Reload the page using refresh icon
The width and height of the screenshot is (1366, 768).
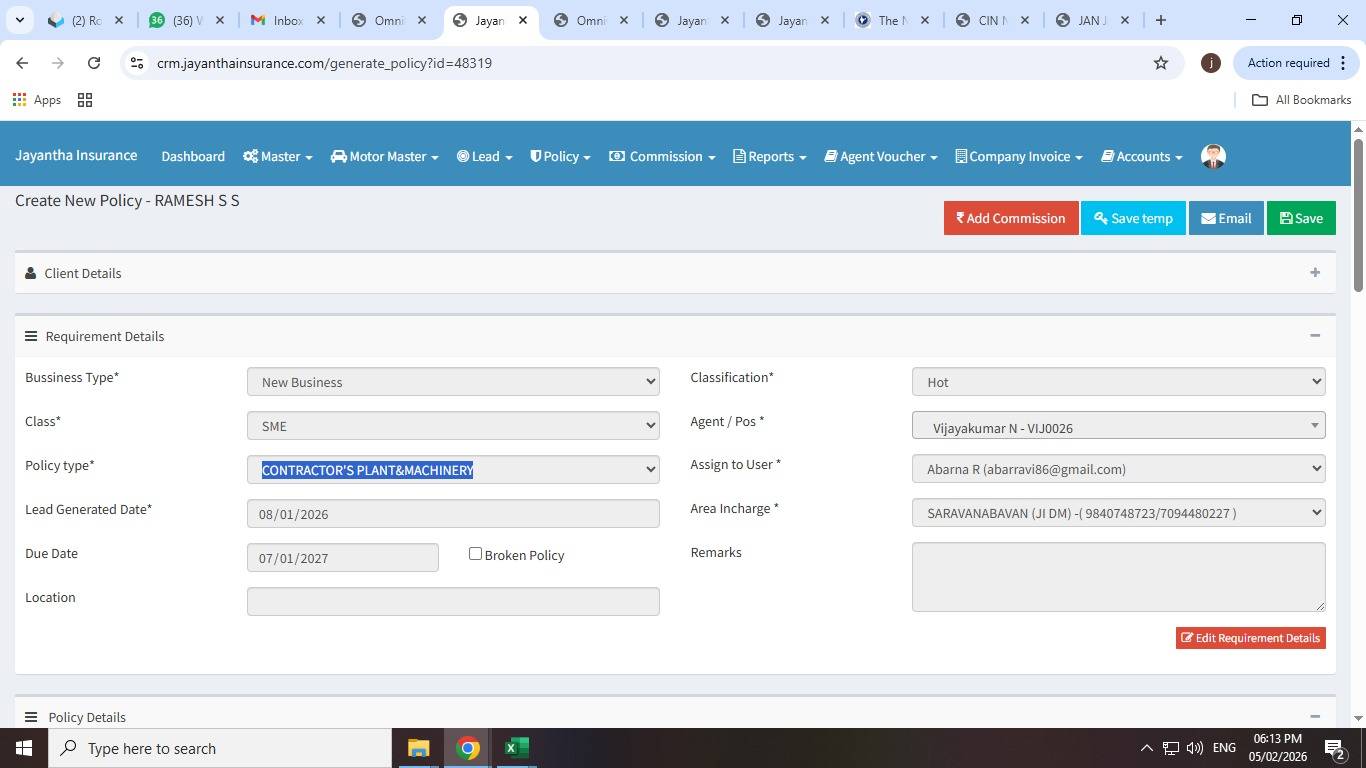[x=94, y=63]
